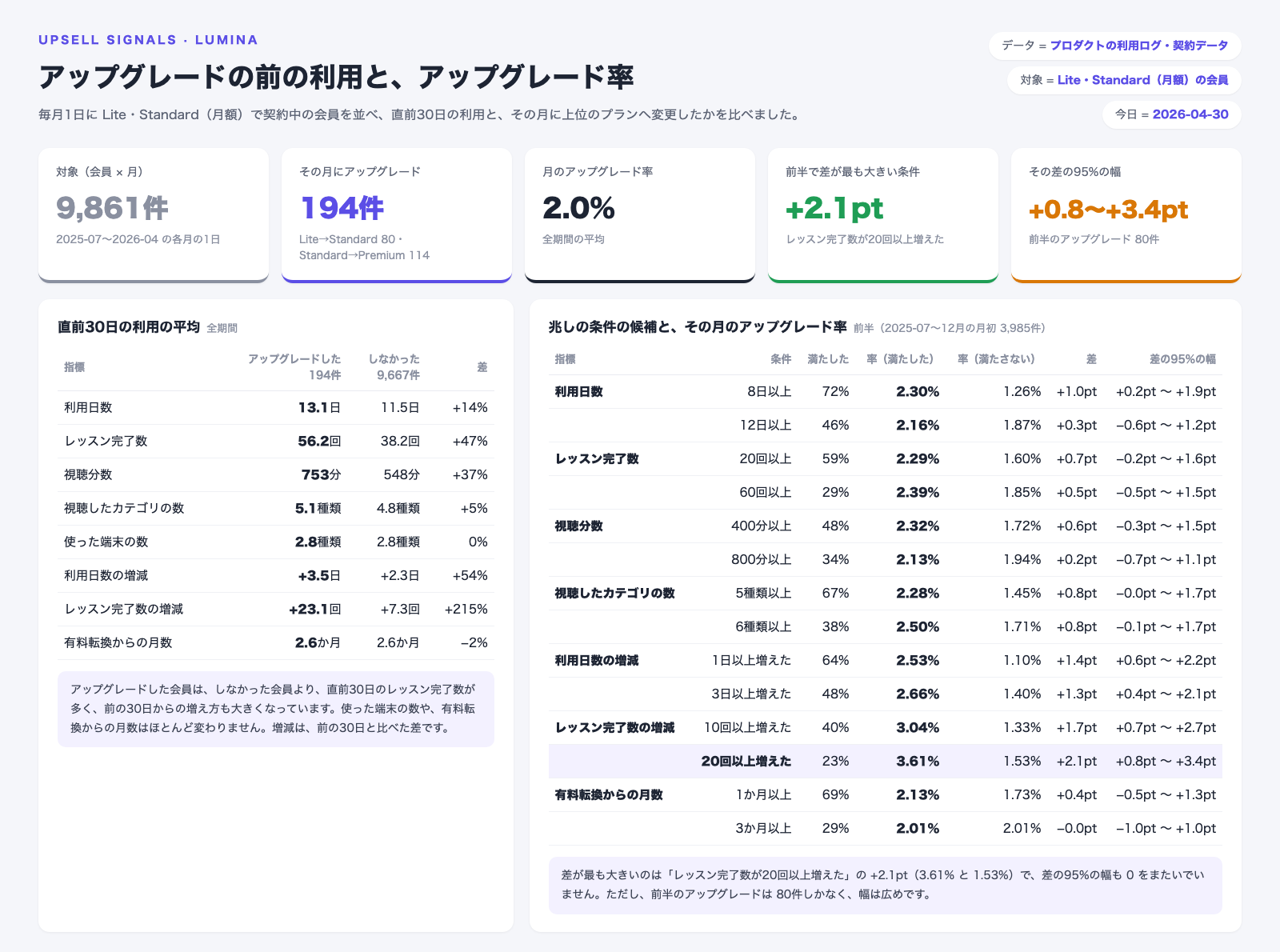Screen dimensions: 1280x952
Task: Click the UPSELL SIGNALS · LUMINA header label
Action: tap(148, 40)
